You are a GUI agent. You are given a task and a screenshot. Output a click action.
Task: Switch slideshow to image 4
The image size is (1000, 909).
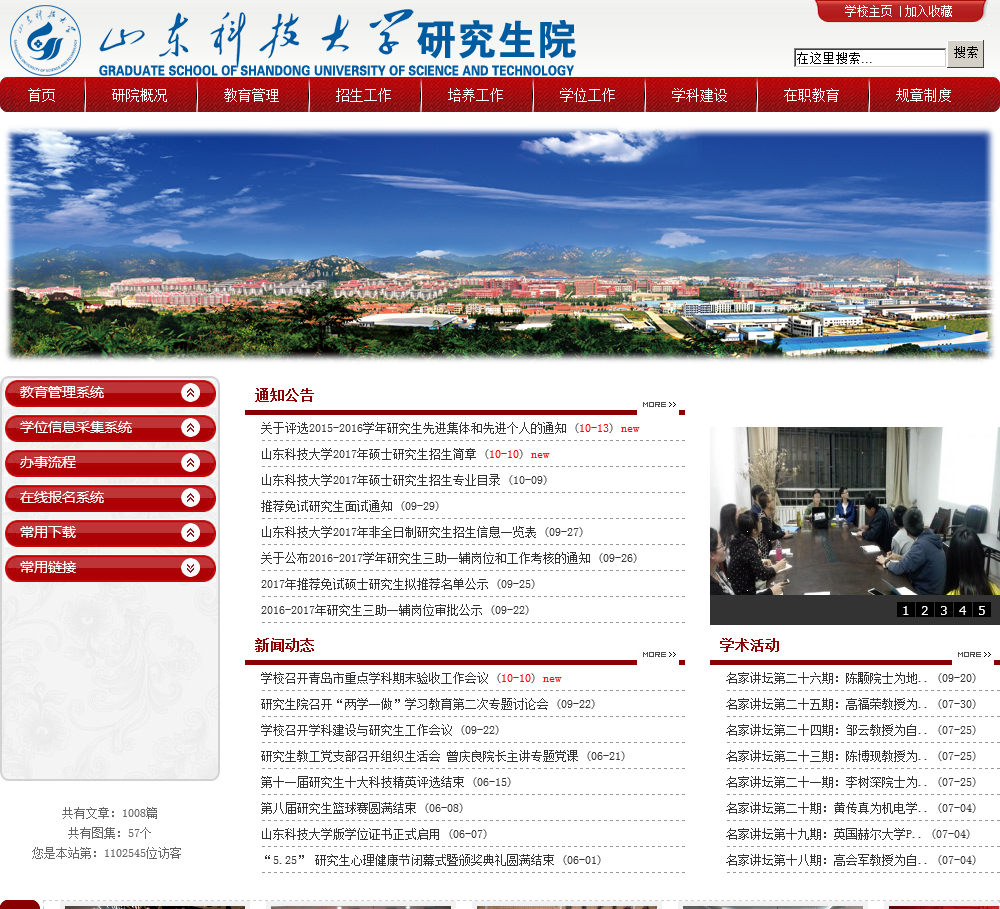(963, 610)
